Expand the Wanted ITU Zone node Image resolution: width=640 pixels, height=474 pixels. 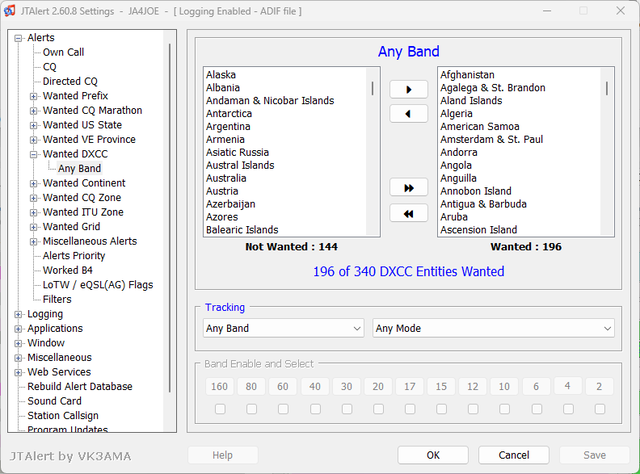[x=33, y=213]
